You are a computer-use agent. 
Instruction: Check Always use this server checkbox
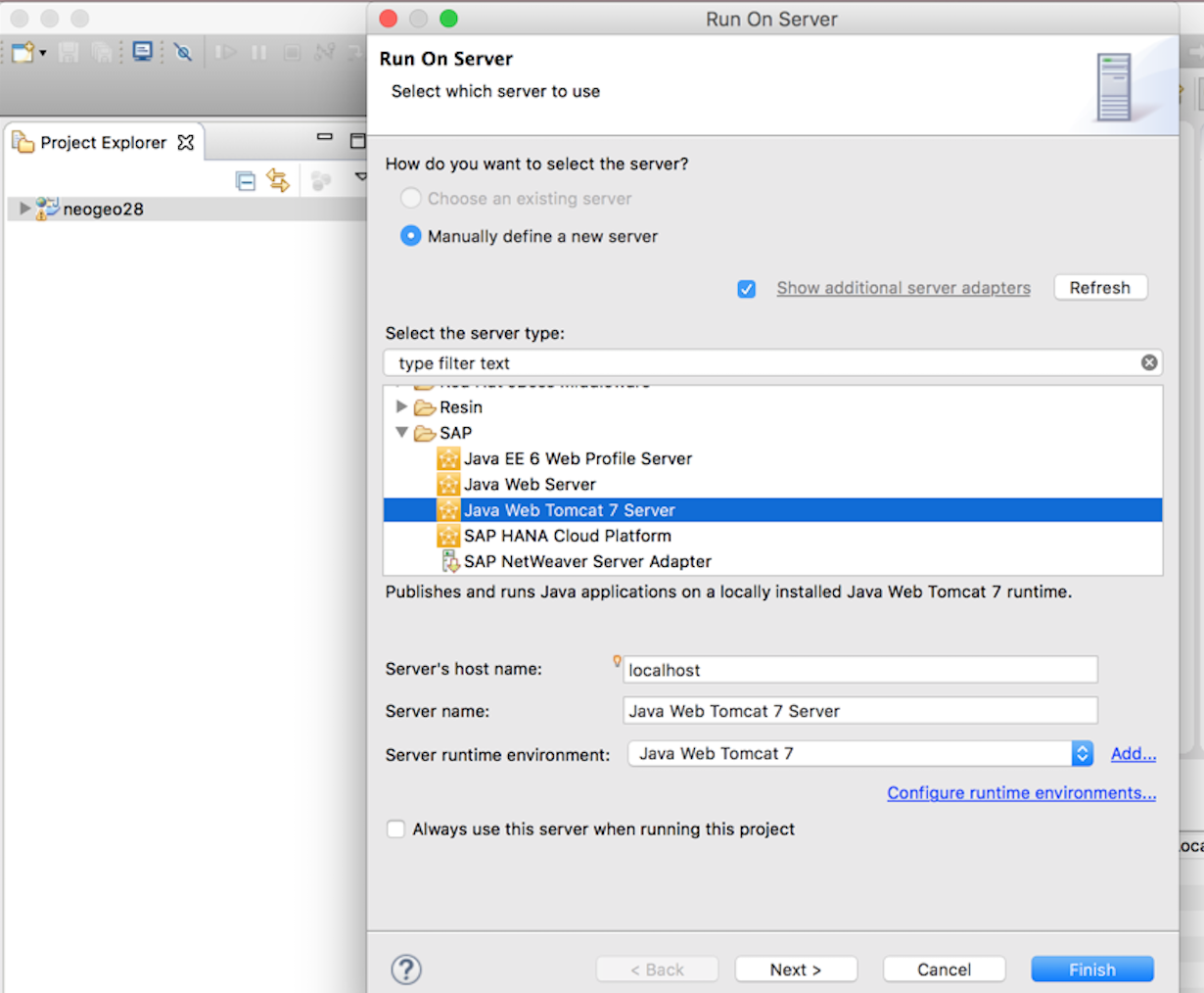pyautogui.click(x=395, y=828)
